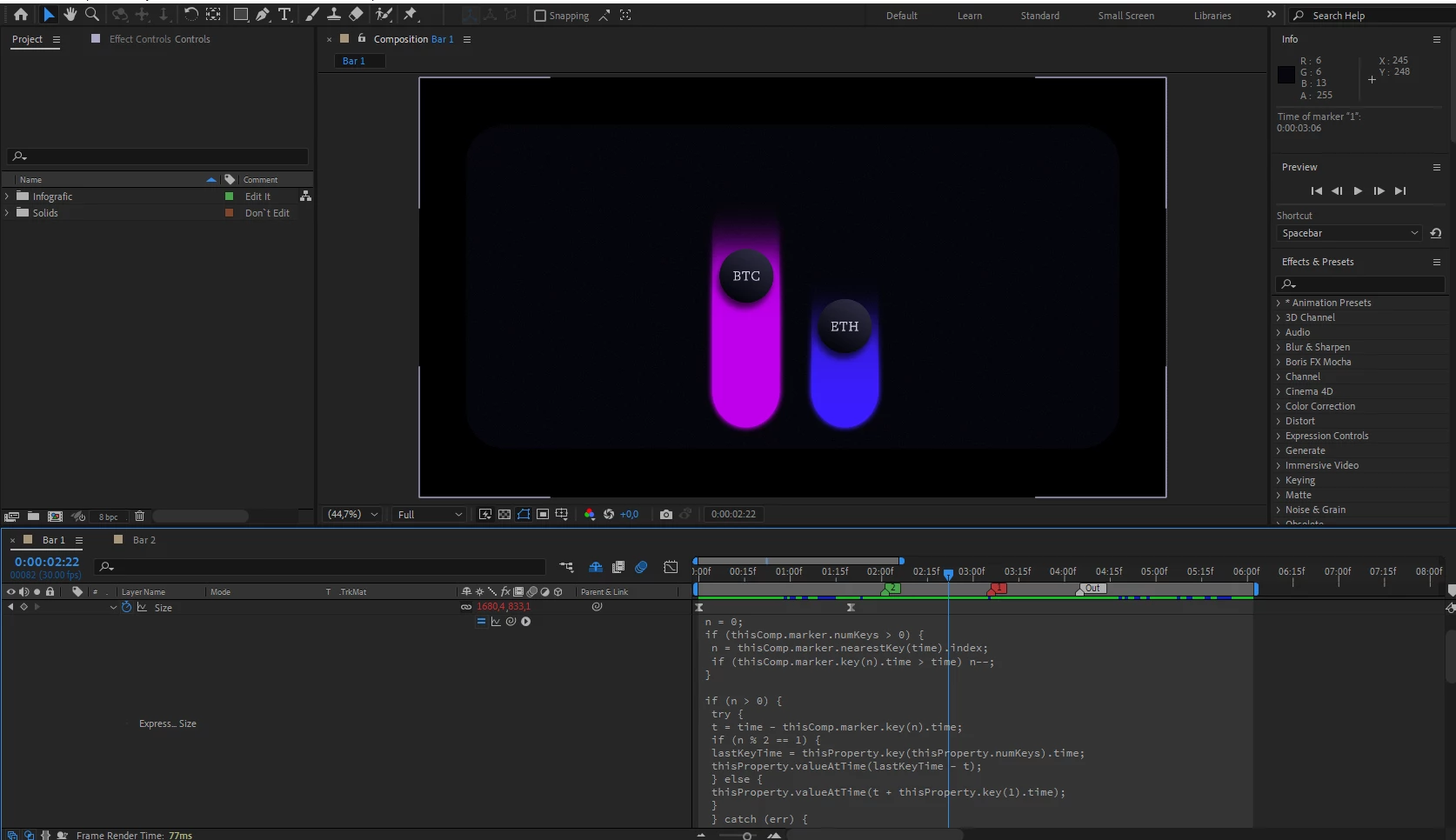Take a snapshot with the camera icon
The image size is (1456, 840).
tap(666, 515)
